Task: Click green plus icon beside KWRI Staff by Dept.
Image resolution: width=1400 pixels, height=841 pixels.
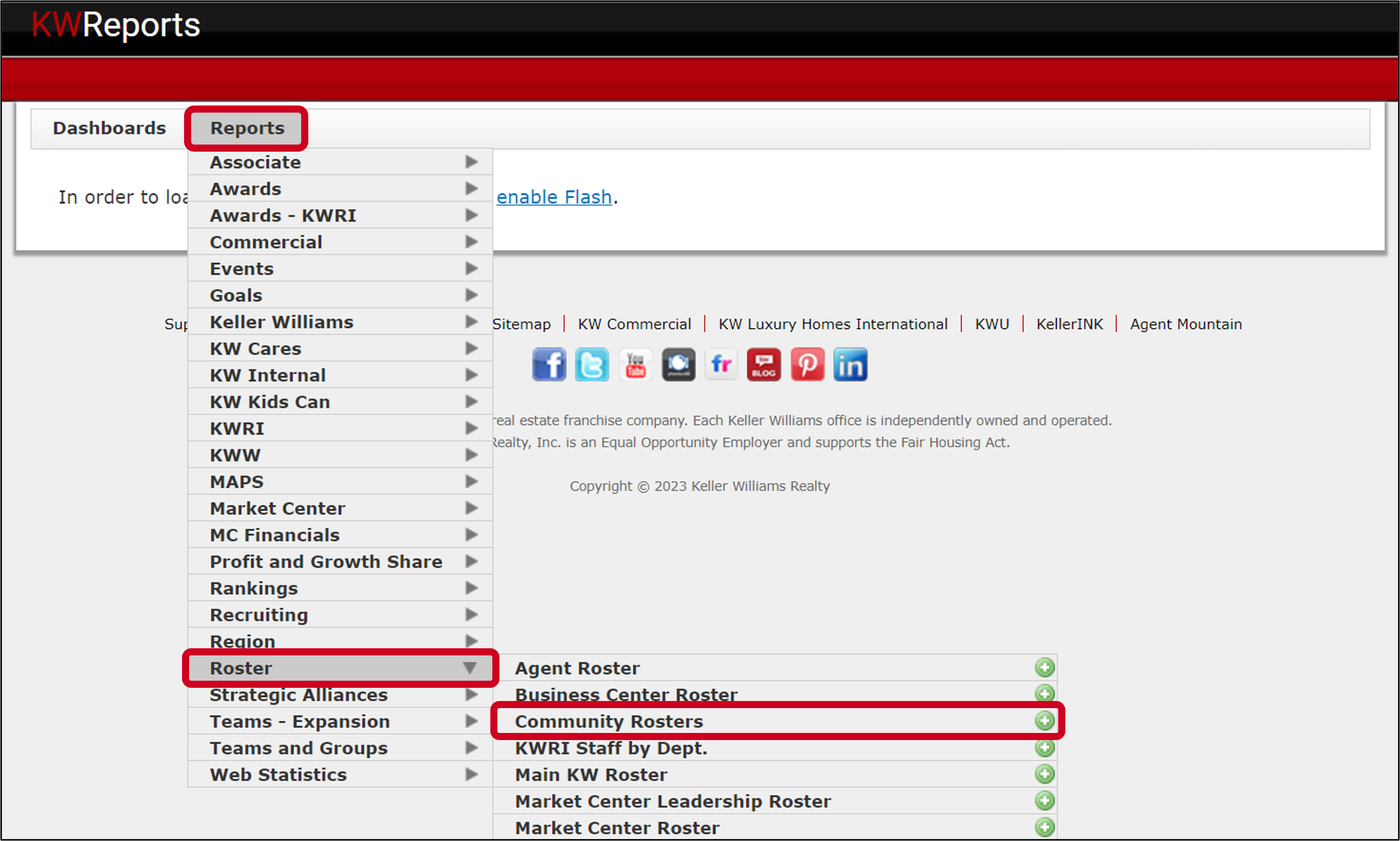Action: tap(1045, 748)
